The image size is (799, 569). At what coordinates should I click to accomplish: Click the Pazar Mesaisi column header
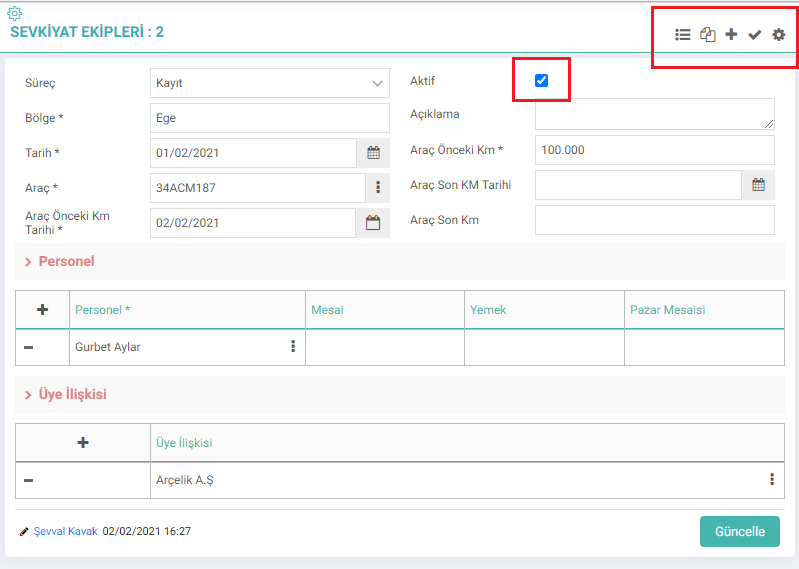(704, 310)
